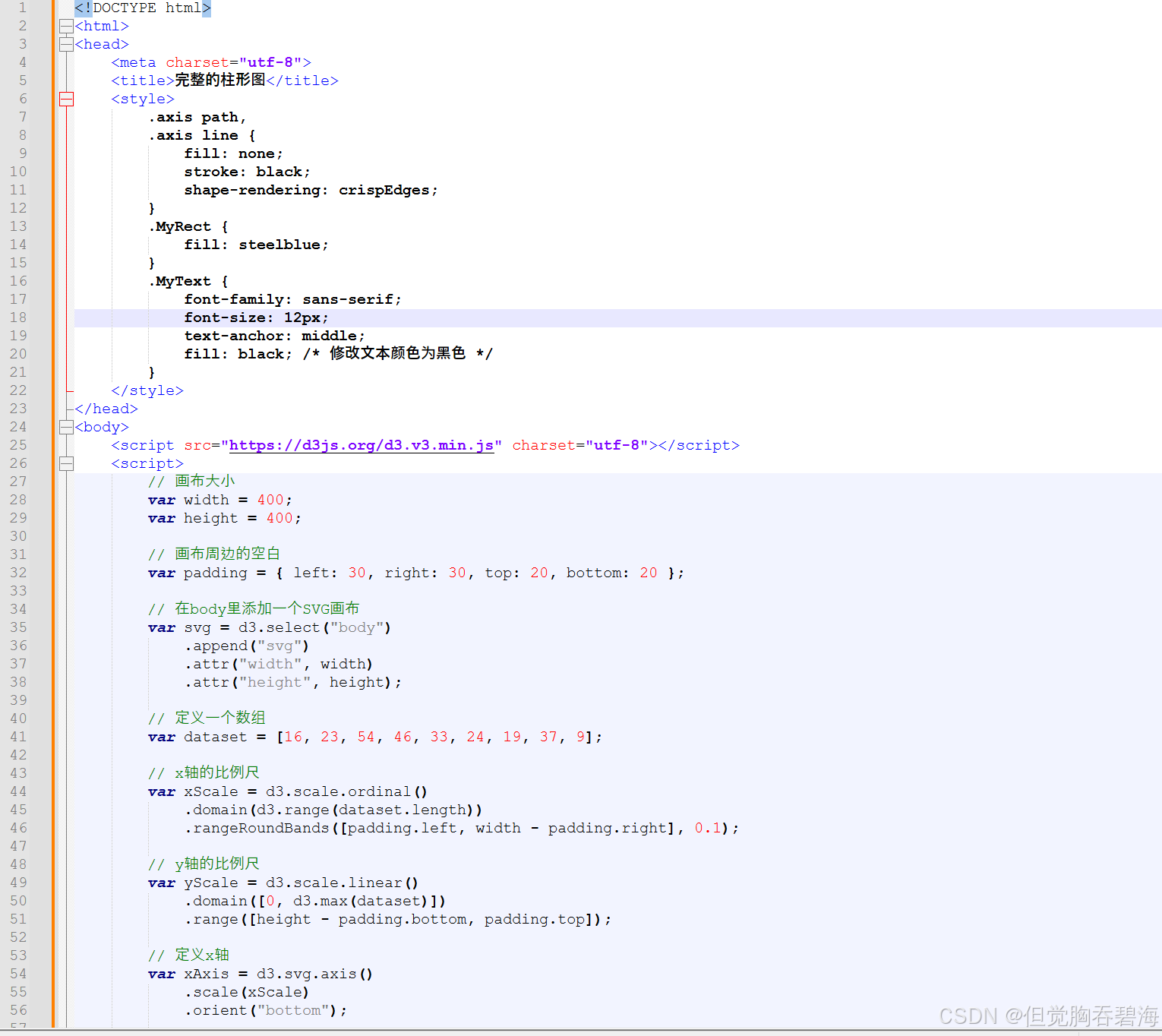Collapse the head tag fold marker

coord(66,44)
